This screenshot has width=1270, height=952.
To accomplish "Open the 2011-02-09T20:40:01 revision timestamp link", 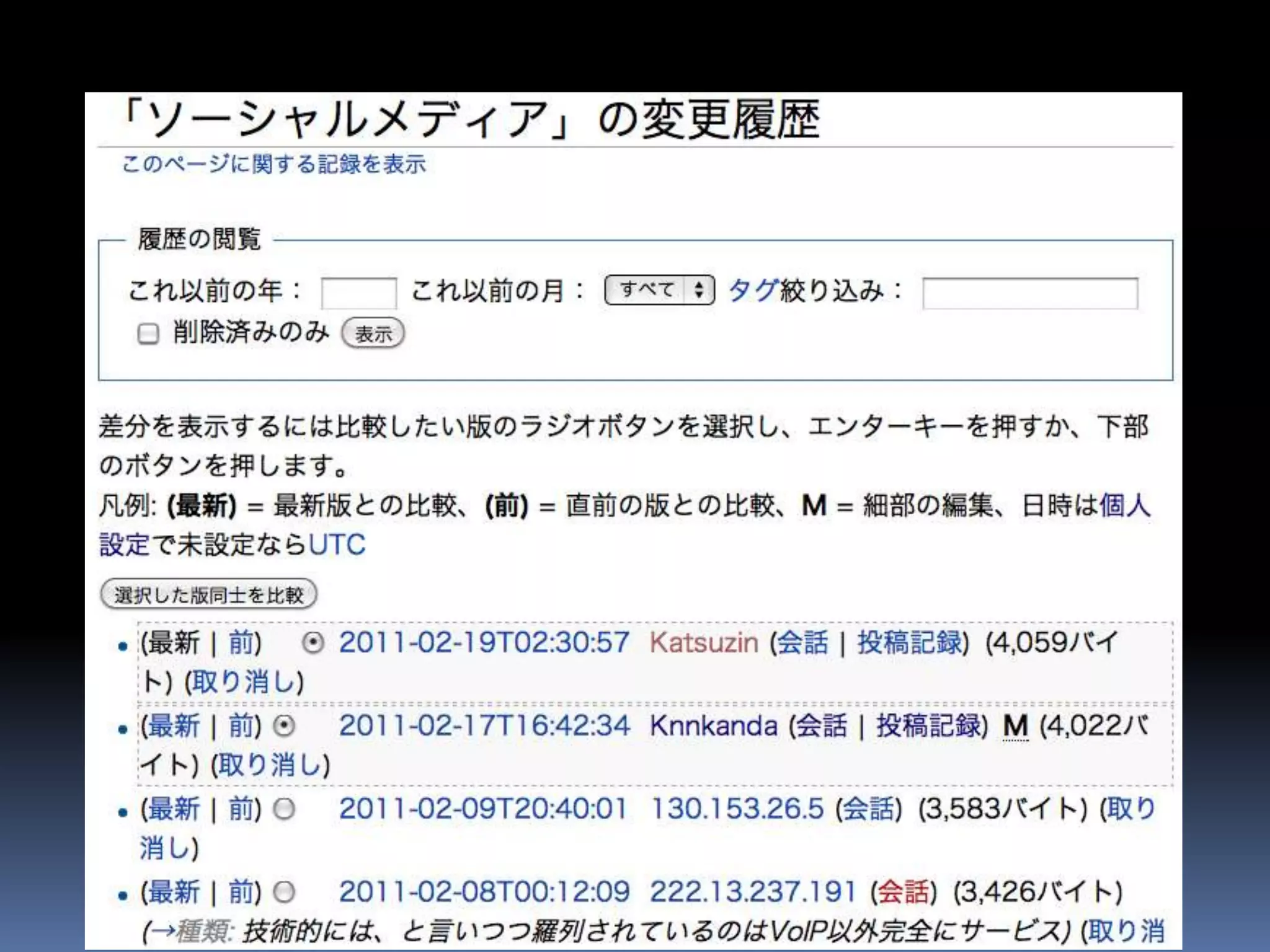I will [x=483, y=809].
